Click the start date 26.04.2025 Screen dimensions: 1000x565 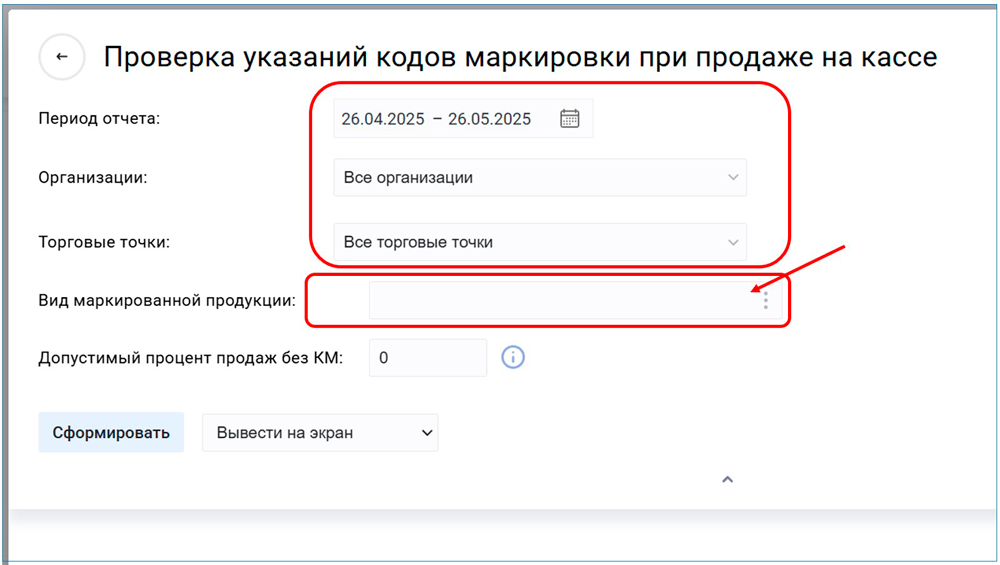pos(383,119)
